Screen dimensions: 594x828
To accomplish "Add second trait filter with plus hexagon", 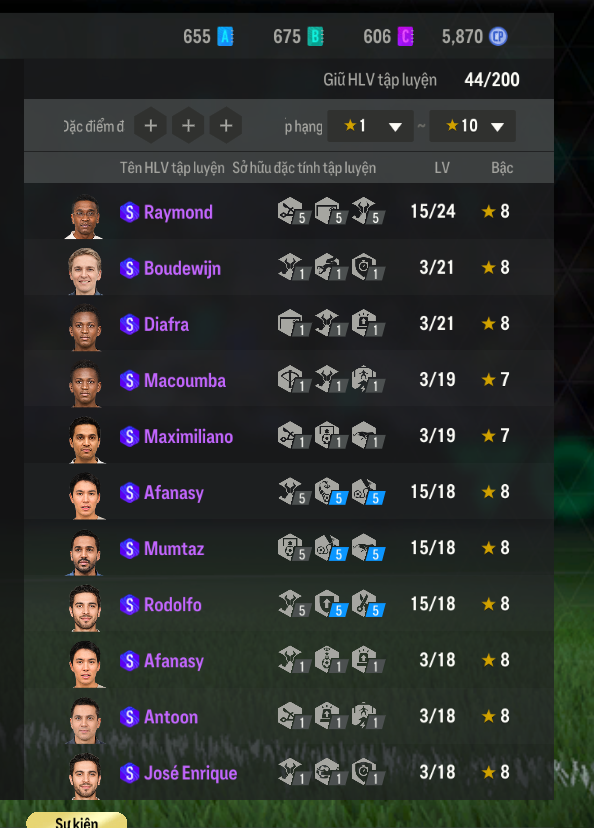I will pos(188,126).
